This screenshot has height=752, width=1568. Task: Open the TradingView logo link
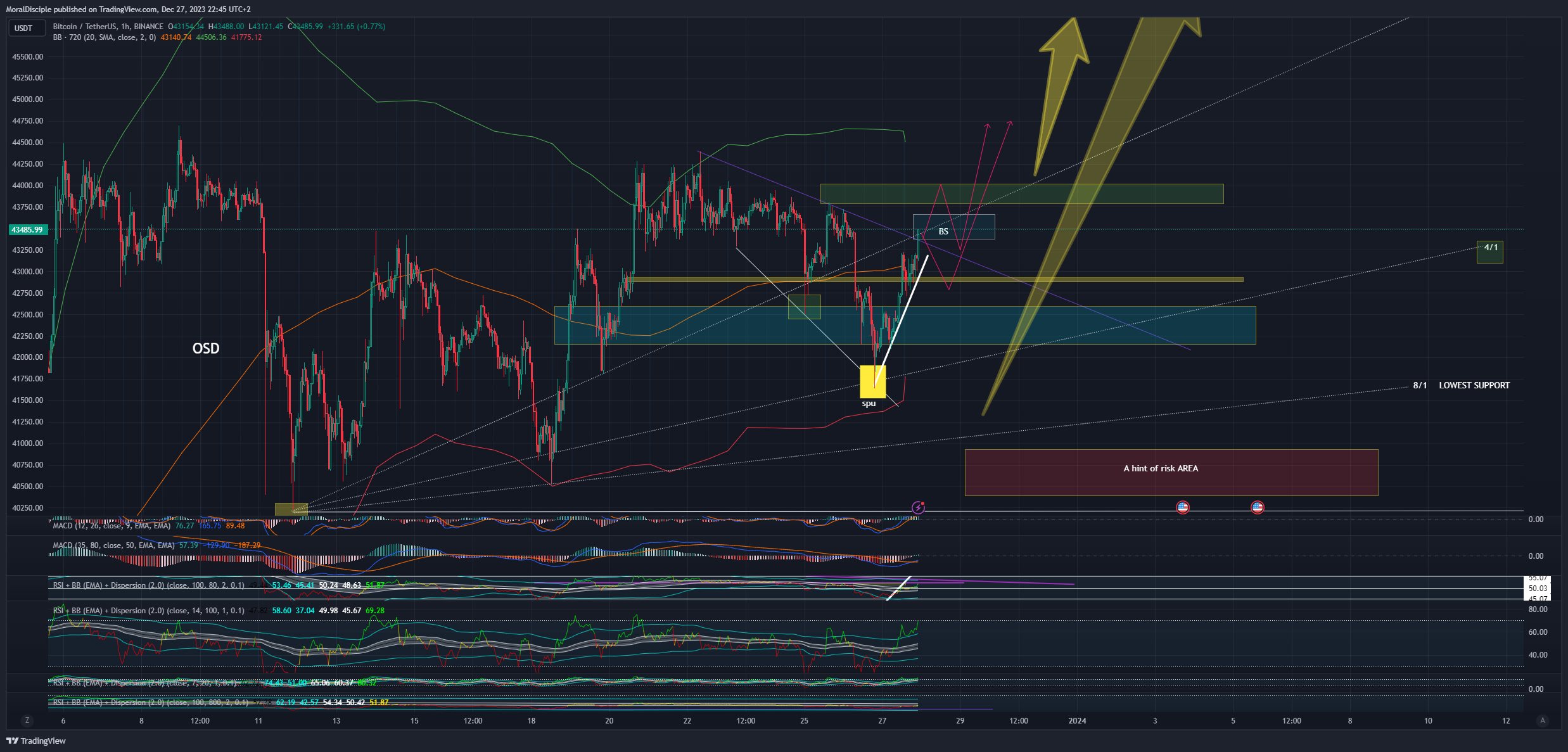coord(36,741)
